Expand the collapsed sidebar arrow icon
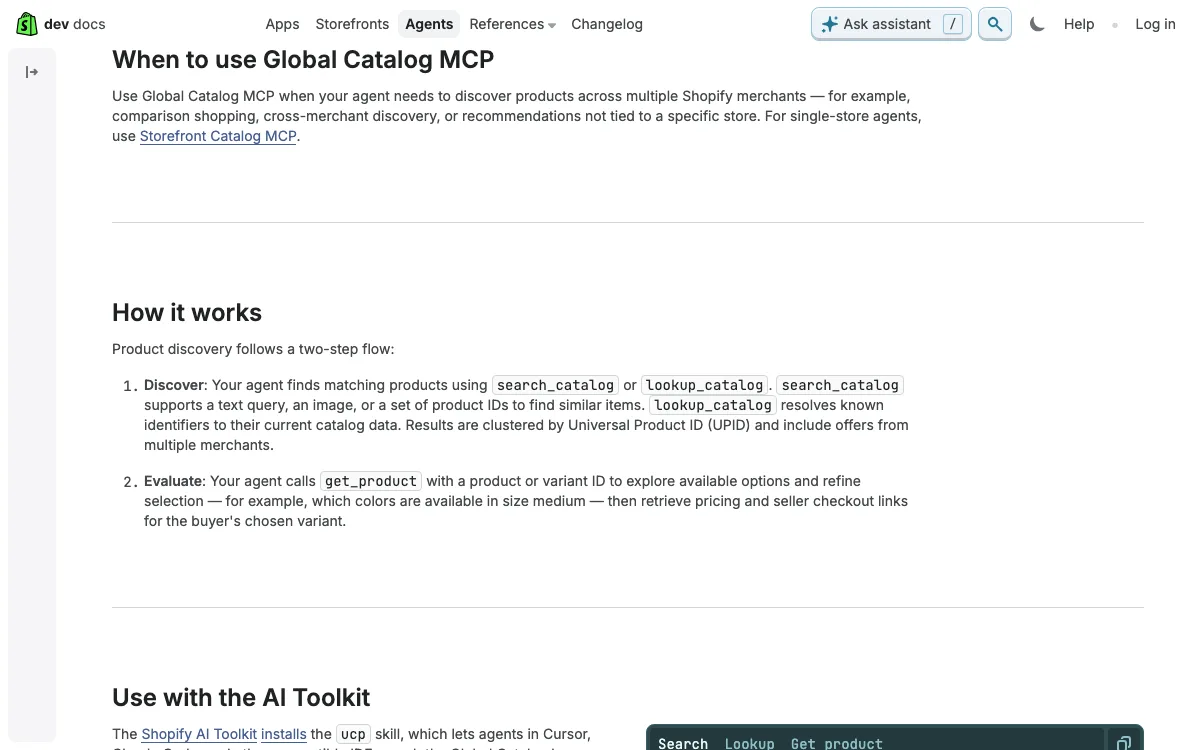 pyautogui.click(x=32, y=72)
